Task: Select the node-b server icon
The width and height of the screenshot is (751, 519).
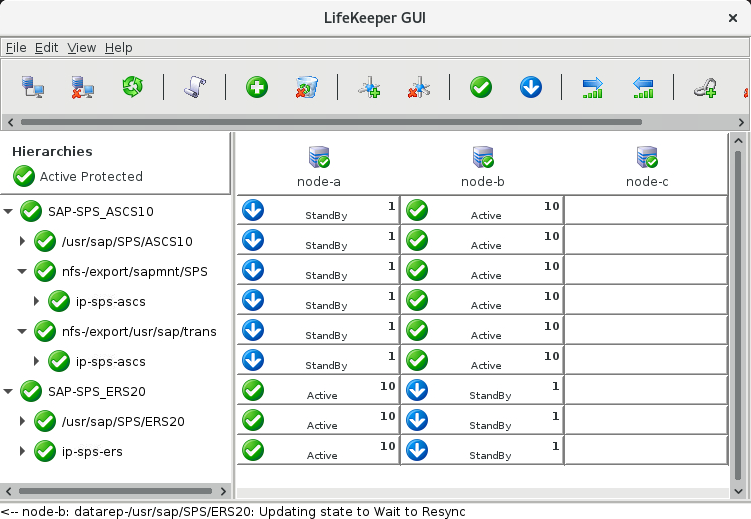Action: 483,157
